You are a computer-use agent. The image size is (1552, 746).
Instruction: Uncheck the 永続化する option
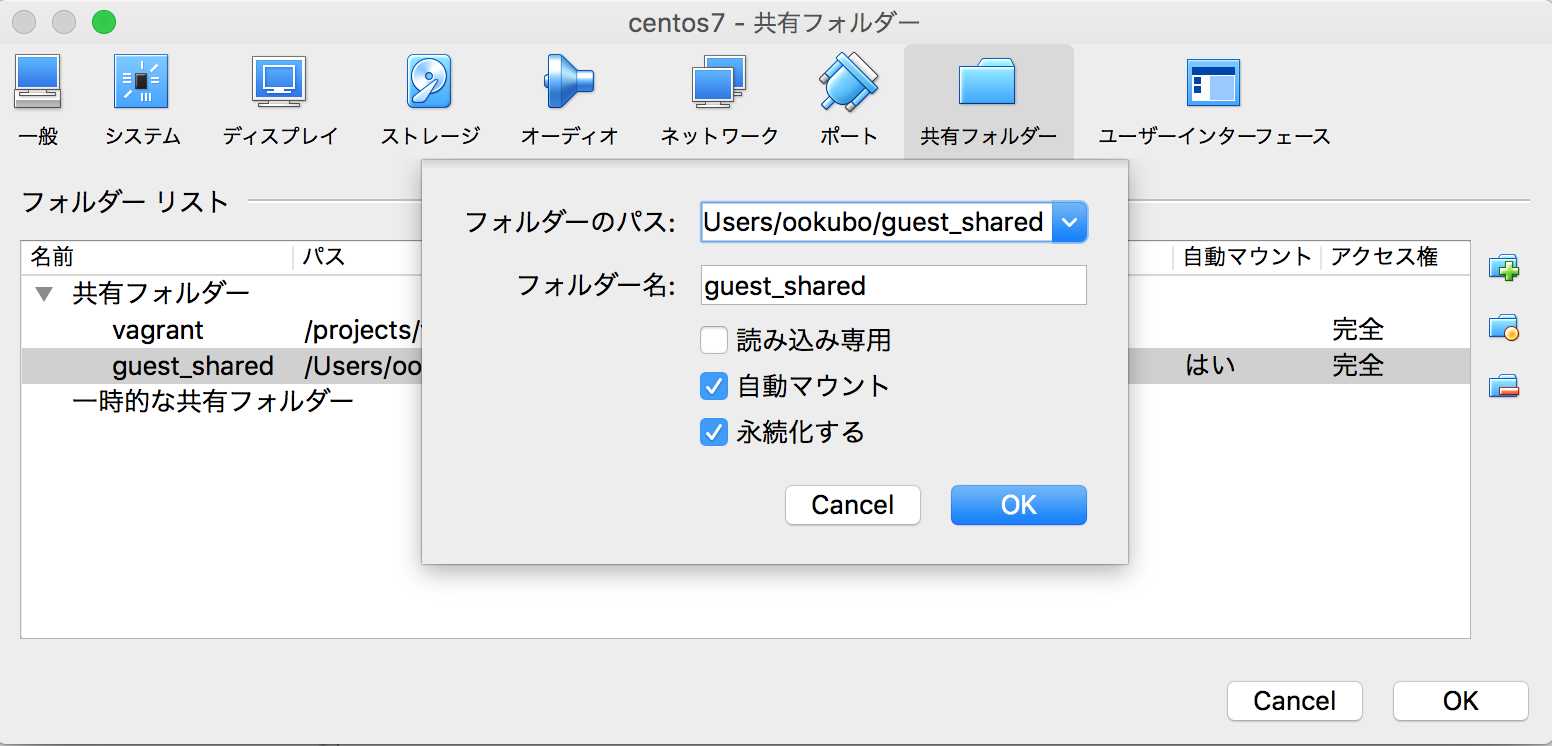coord(714,432)
